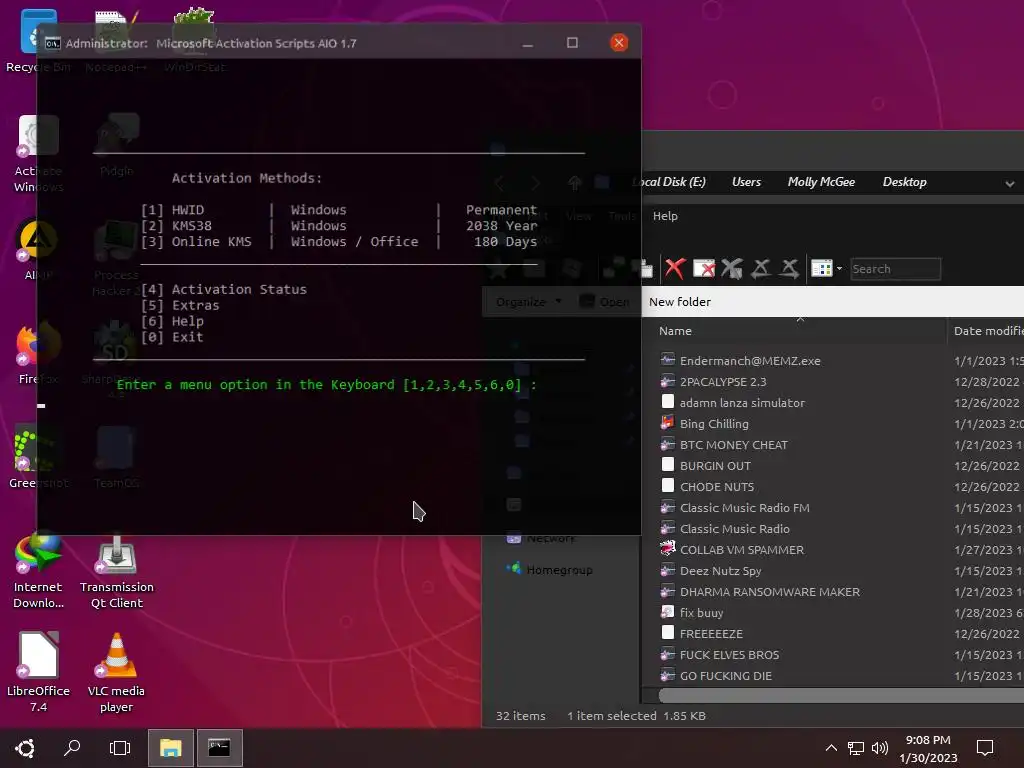Select file adamn lanza simulator
Image resolution: width=1024 pixels, height=768 pixels.
point(742,403)
